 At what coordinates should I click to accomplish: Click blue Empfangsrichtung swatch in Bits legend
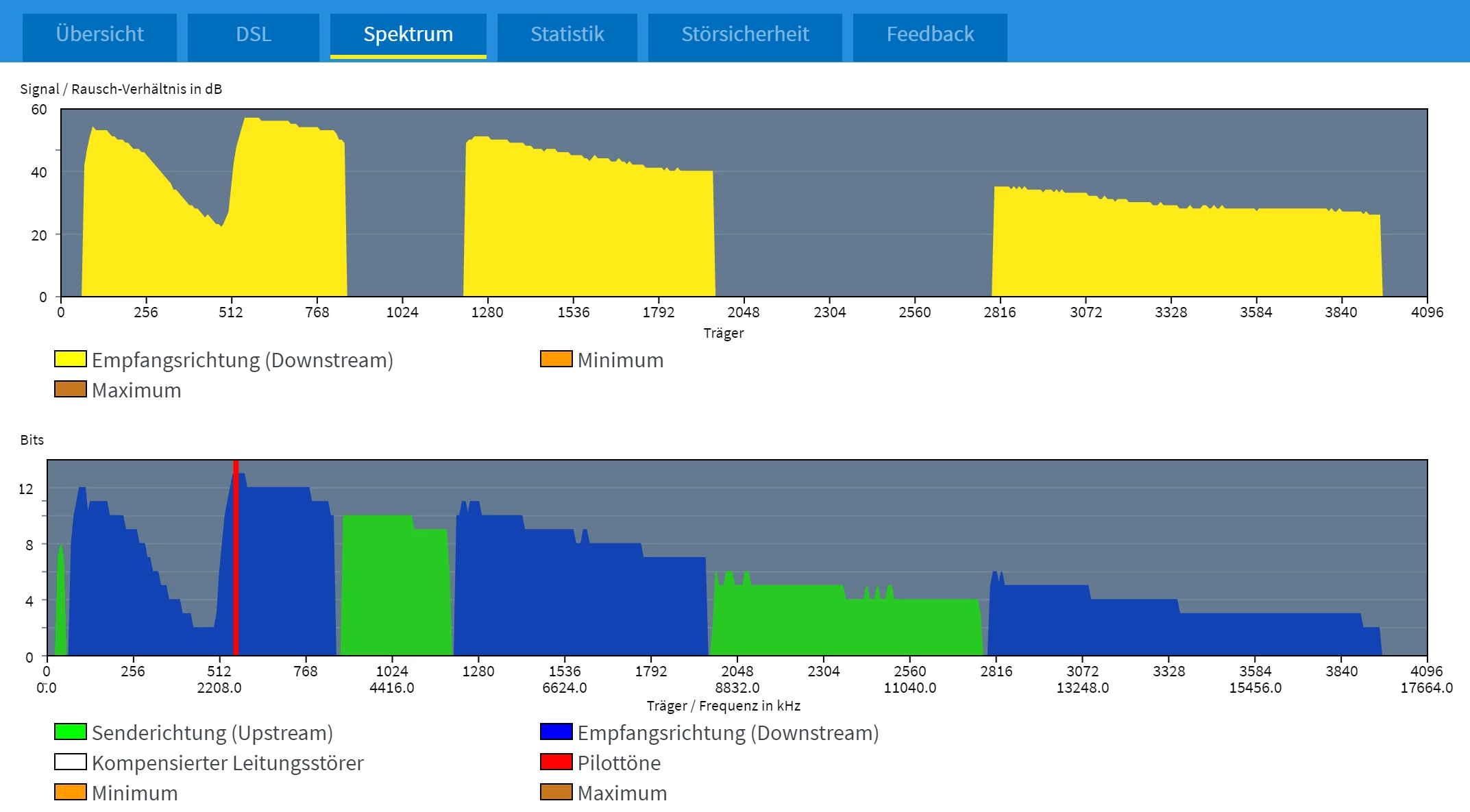556,732
